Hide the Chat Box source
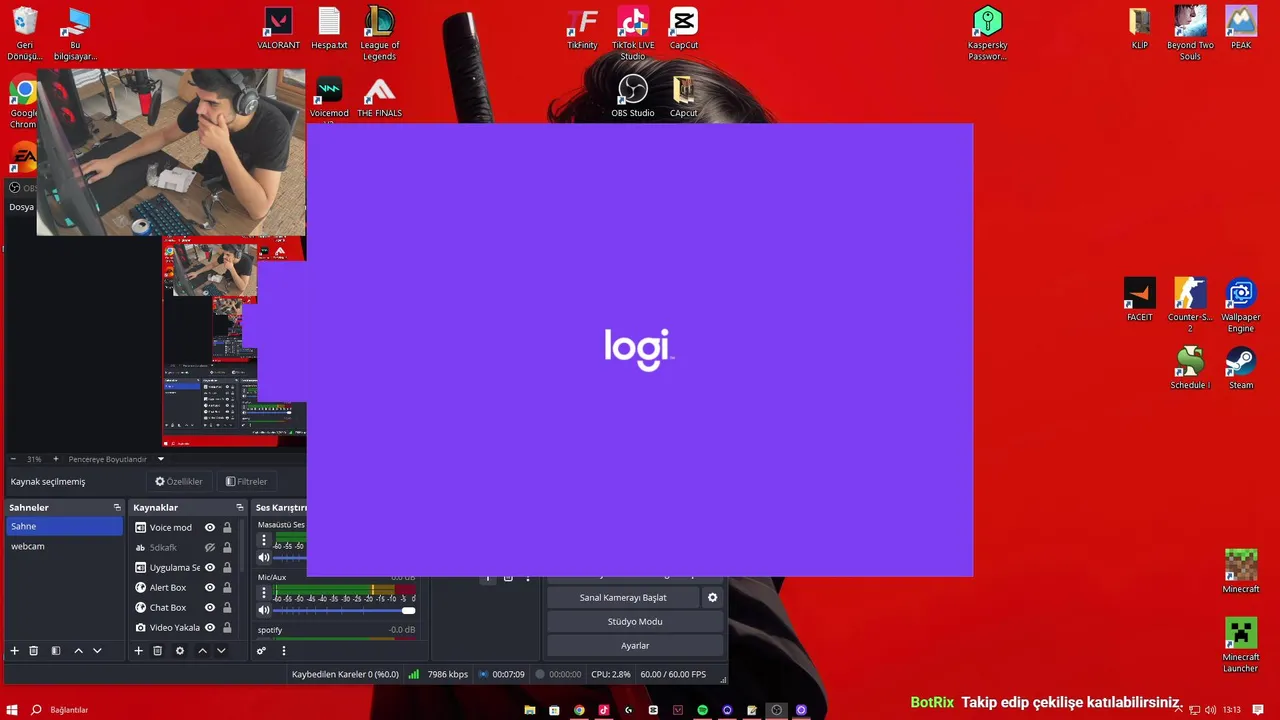 pyautogui.click(x=210, y=607)
